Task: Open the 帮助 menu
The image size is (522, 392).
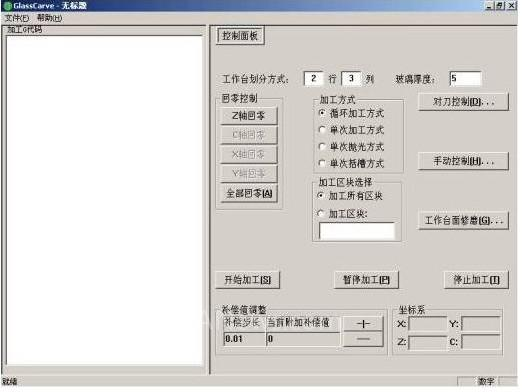Action: (x=49, y=18)
